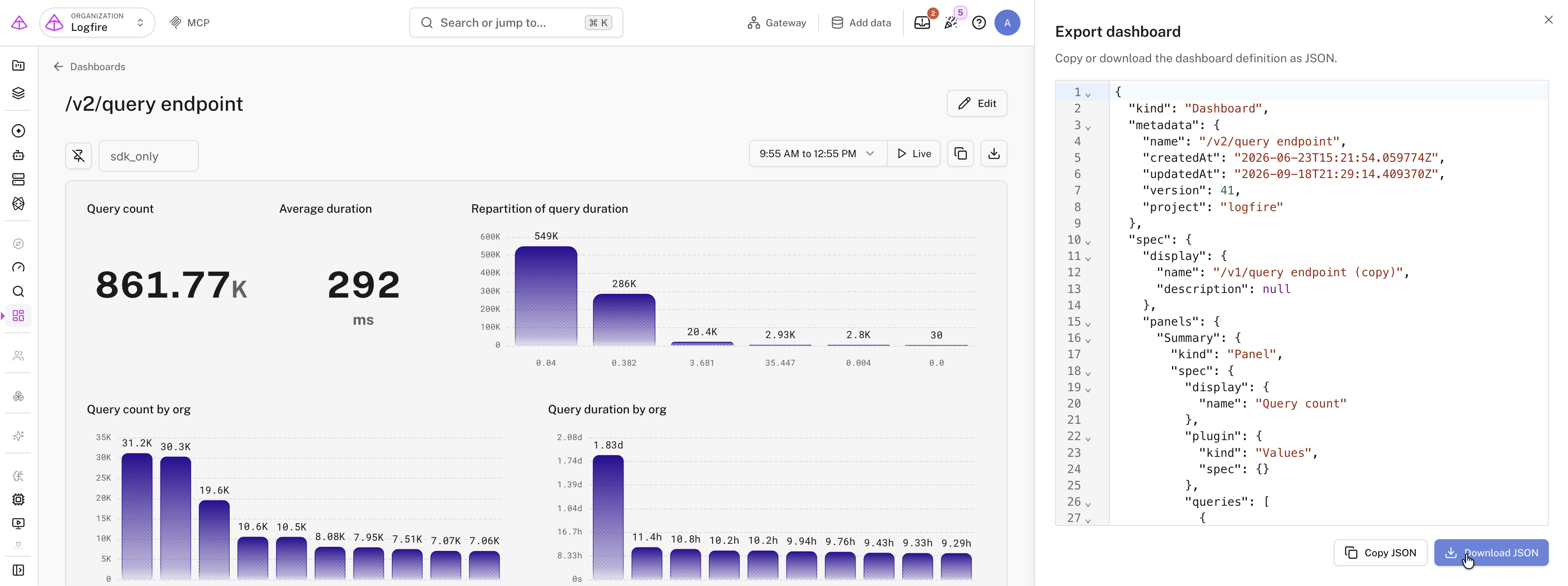Click the Logfire logo icon in top-left corner
Screen dimensions: 1568x586
tap(19, 23)
